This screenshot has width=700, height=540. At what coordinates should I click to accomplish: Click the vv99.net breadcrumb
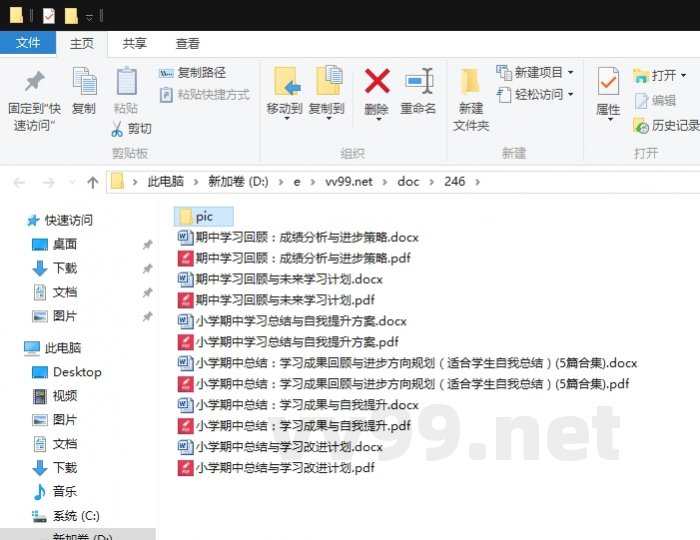click(349, 182)
